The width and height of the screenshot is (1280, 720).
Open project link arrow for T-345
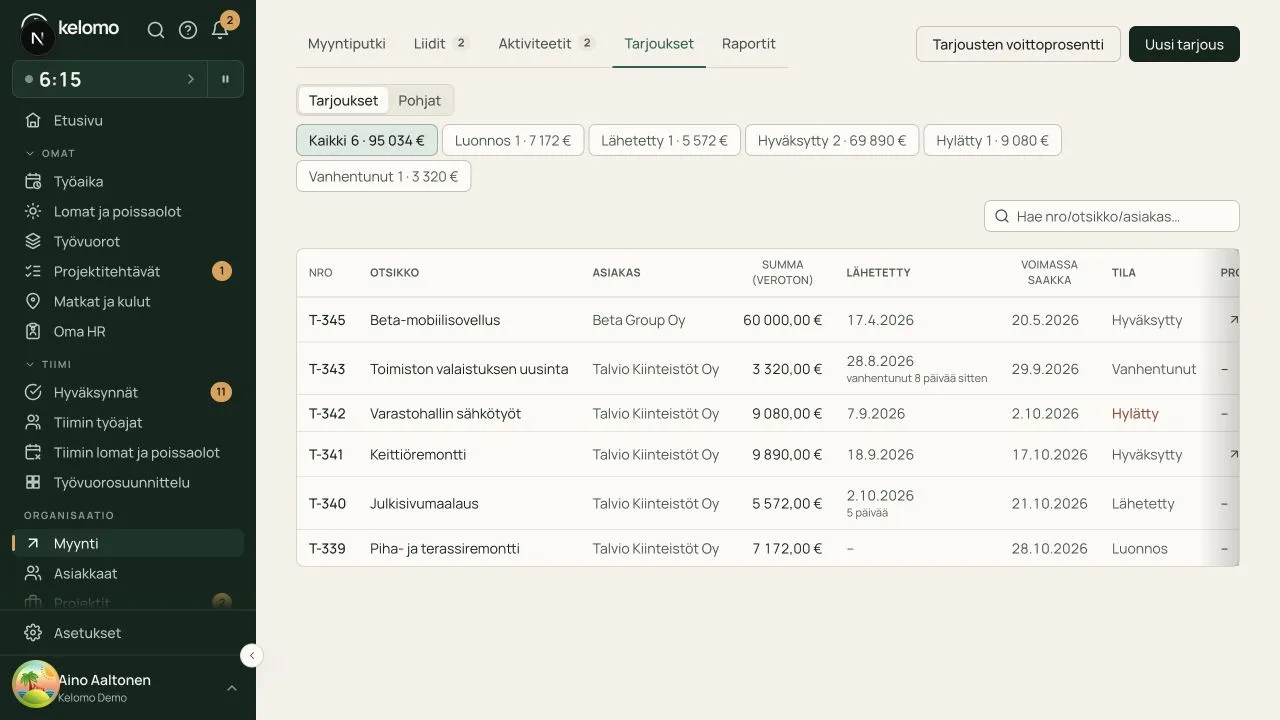tap(1234, 320)
